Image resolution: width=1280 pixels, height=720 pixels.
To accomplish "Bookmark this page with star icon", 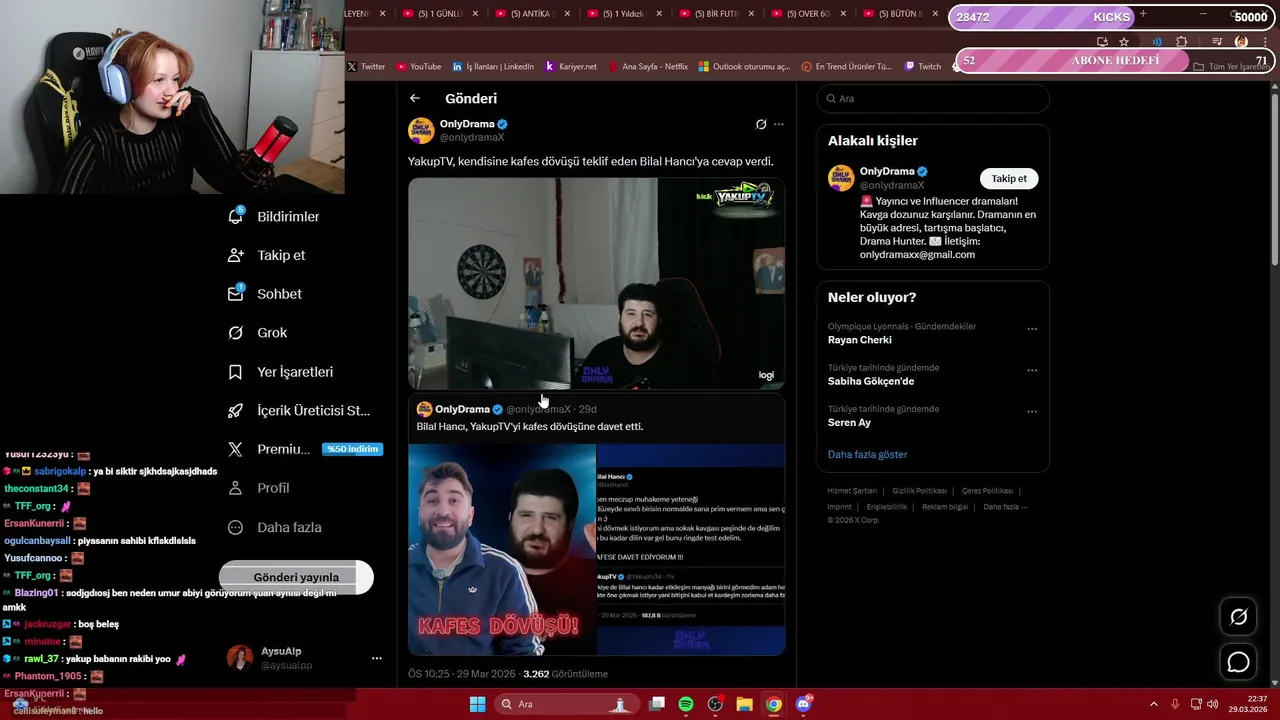I will (x=1124, y=42).
